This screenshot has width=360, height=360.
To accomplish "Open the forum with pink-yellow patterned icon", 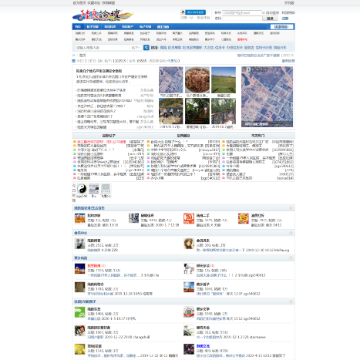I will click(x=243, y=218).
